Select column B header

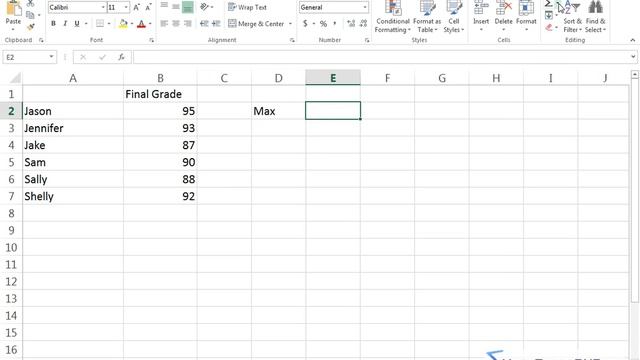[x=160, y=78]
